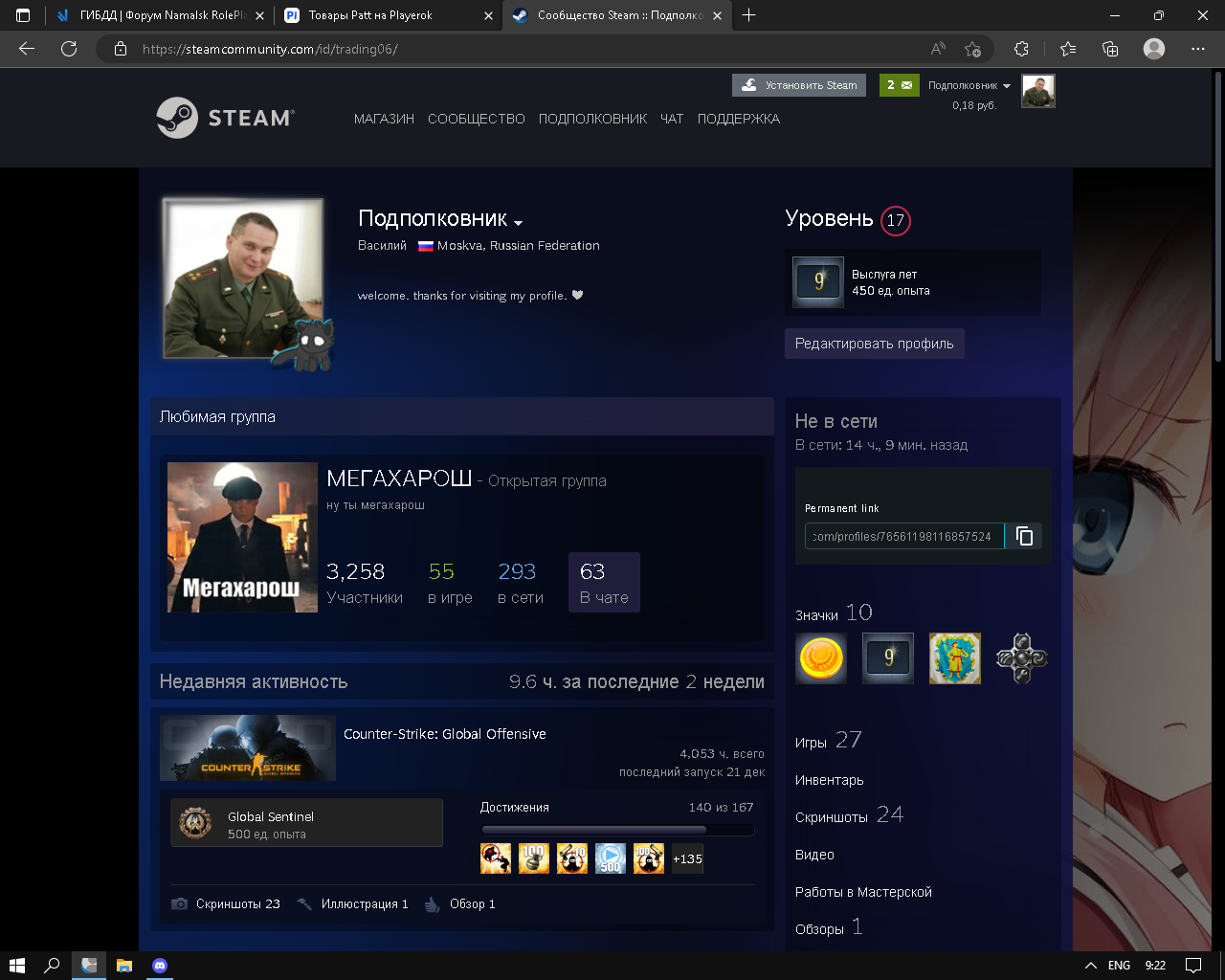Open the Значки 10 badges link
This screenshot has width=1225, height=980.
point(834,613)
